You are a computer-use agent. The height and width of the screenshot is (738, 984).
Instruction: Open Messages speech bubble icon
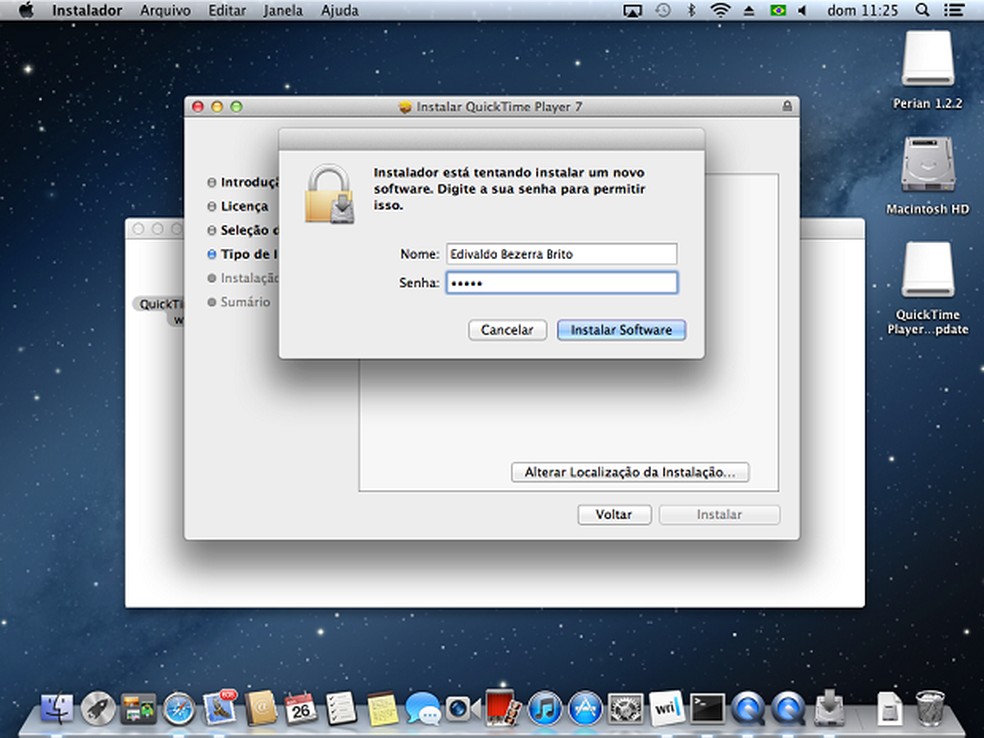click(422, 709)
